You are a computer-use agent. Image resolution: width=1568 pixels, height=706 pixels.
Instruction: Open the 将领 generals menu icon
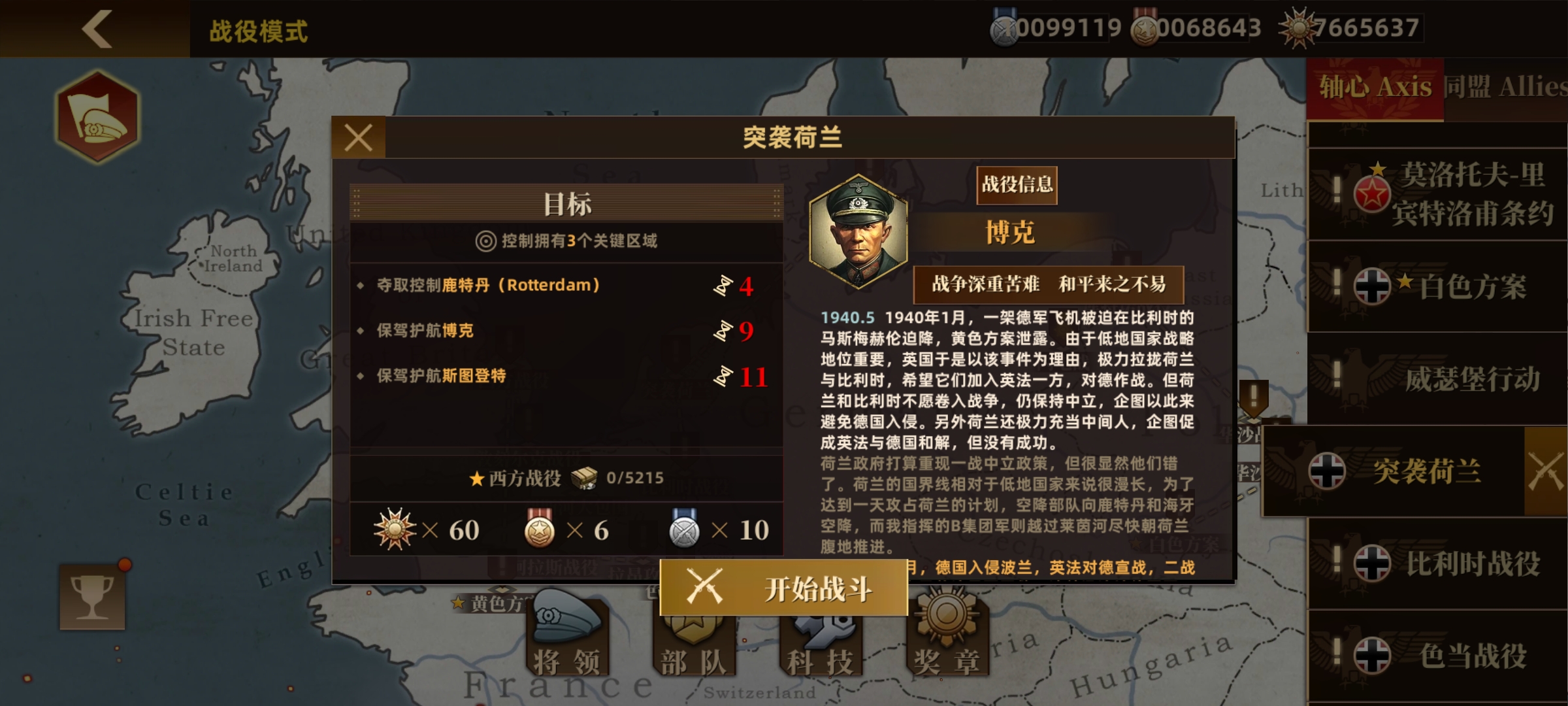tap(567, 635)
